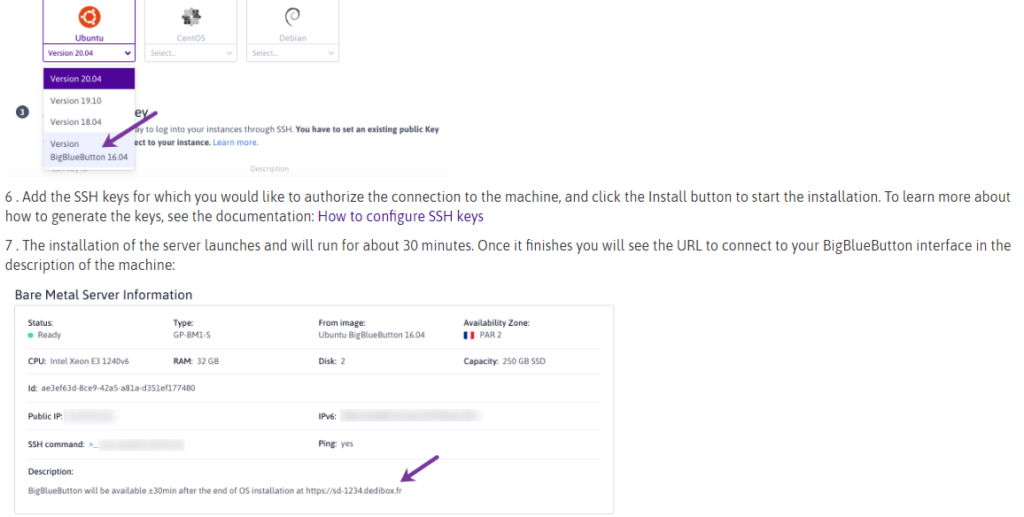Choose the Debian swirl icon
The image size is (1024, 517).
(x=293, y=16)
